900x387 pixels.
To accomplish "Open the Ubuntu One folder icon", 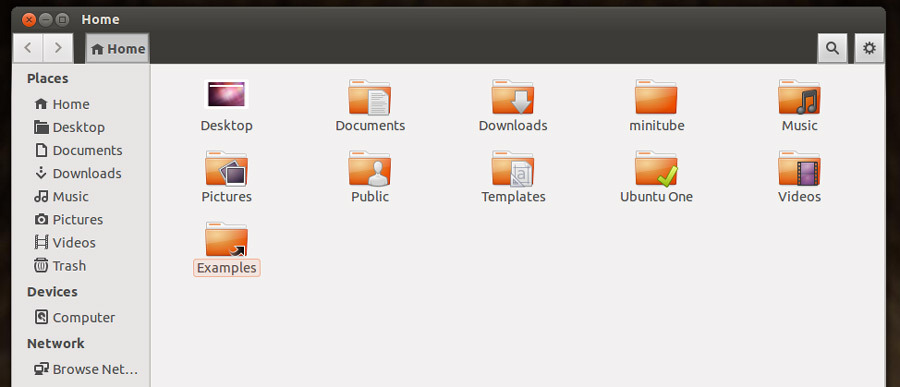I will [656, 169].
